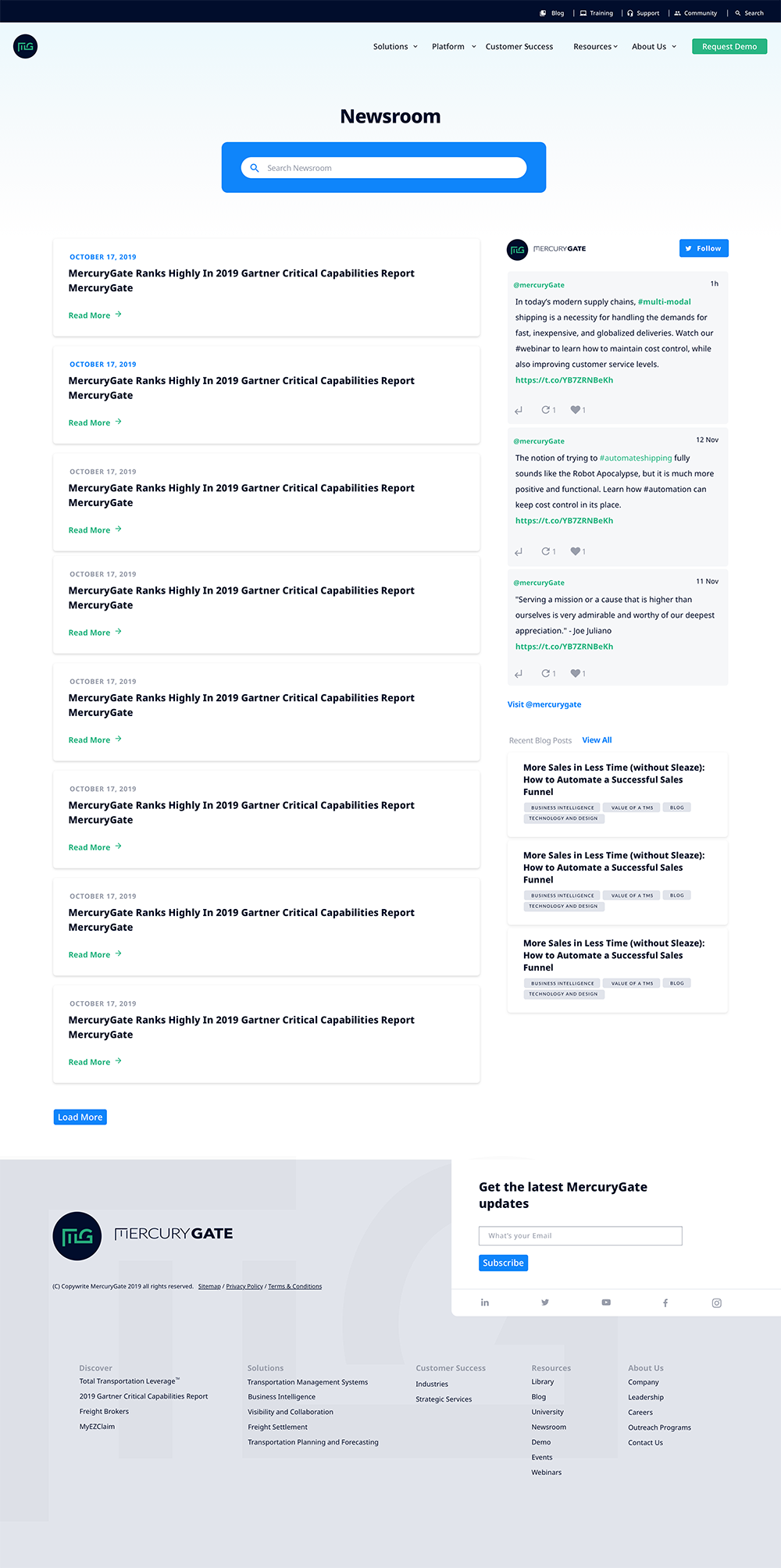Click the Blog icon in the top utility bar

(543, 13)
